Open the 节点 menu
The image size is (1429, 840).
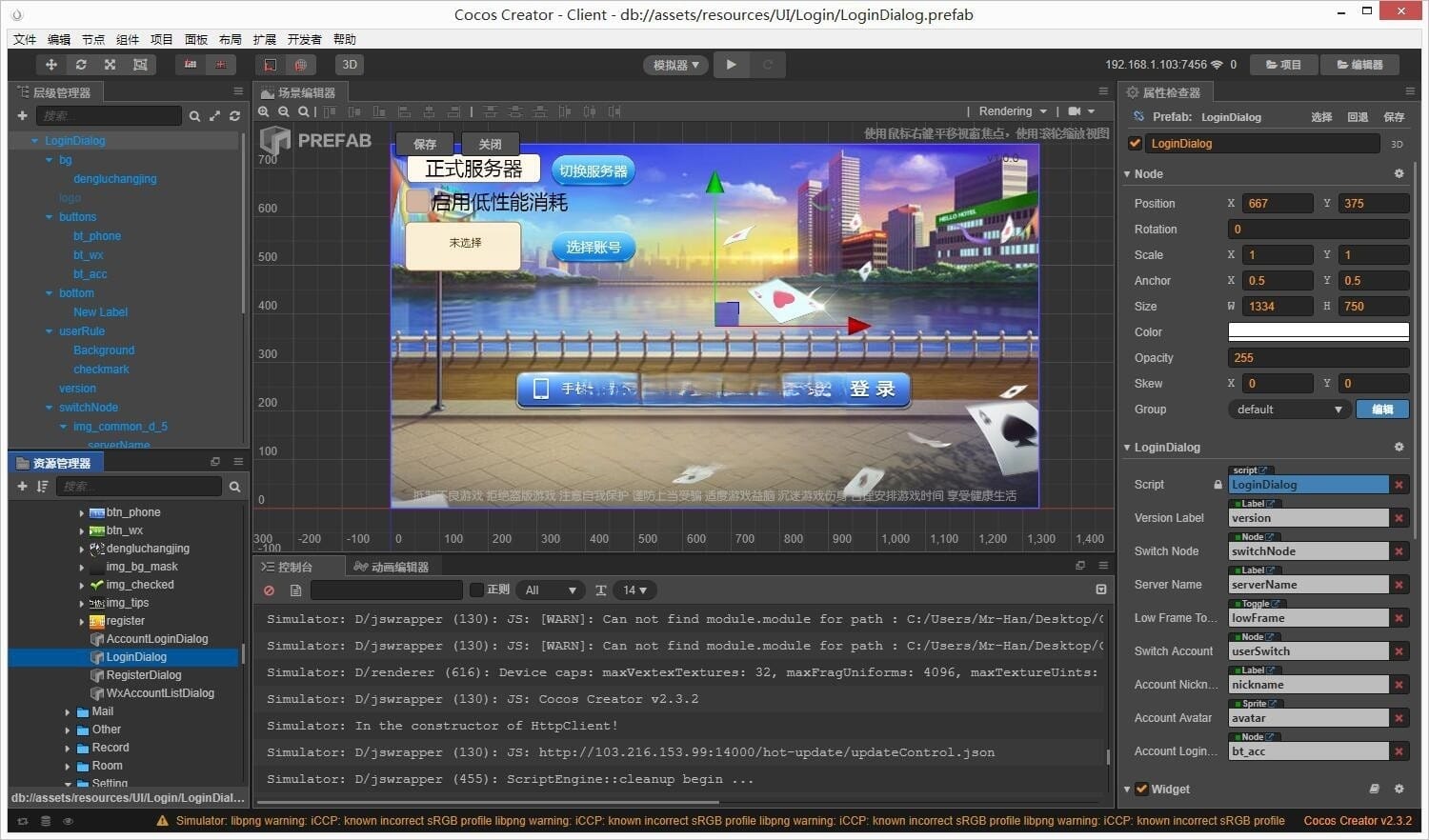(93, 39)
